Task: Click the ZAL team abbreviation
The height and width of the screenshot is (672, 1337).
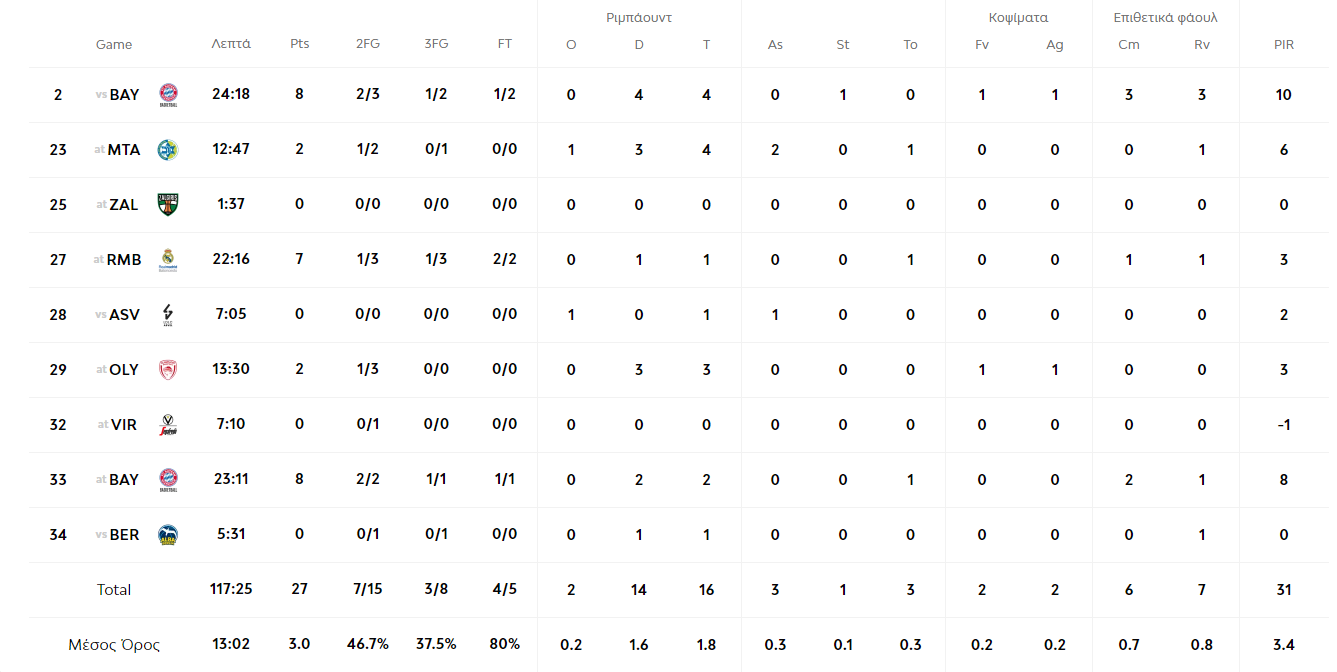Action: 124,205
